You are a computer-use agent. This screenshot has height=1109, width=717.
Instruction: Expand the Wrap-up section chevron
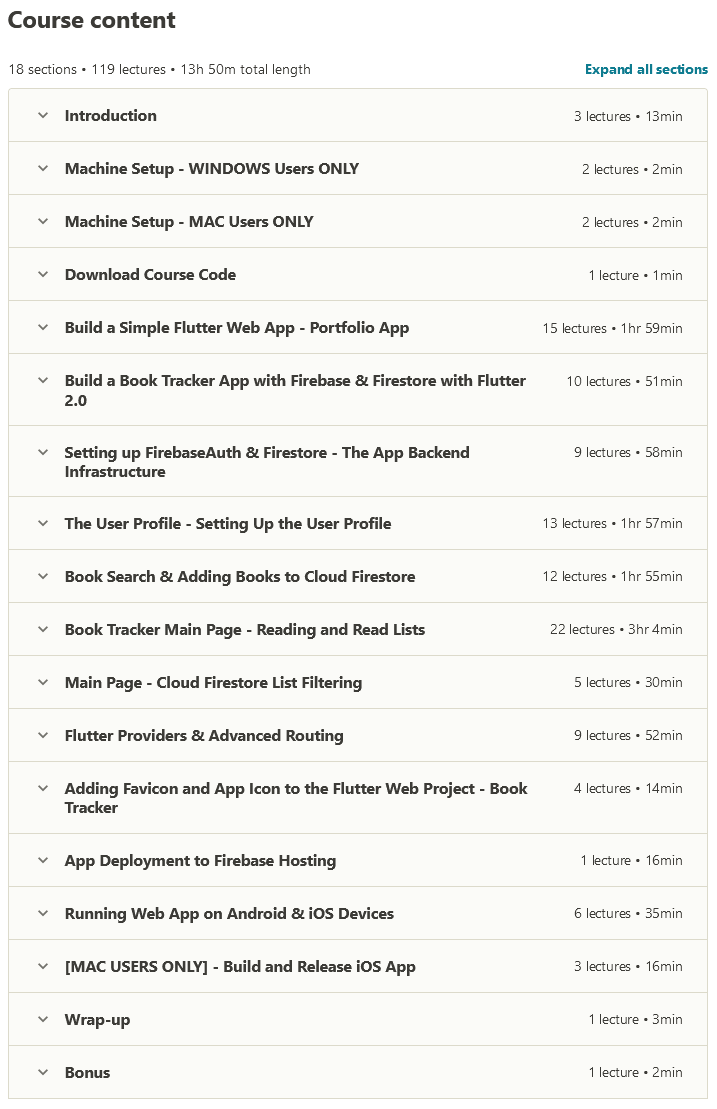point(43,1019)
